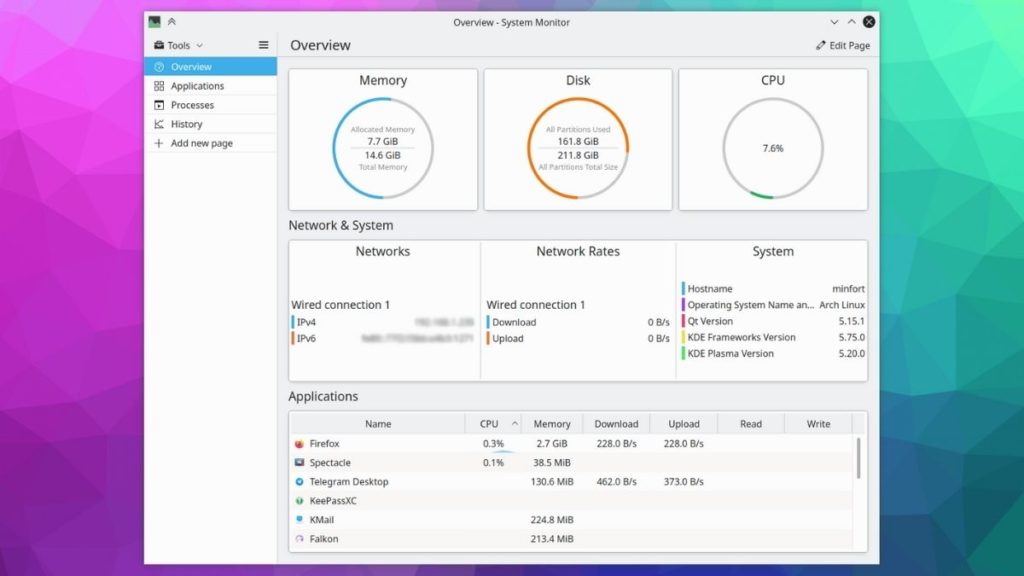The image size is (1024, 576).
Task: Open the Tools dropdown menu
Action: coord(178,44)
